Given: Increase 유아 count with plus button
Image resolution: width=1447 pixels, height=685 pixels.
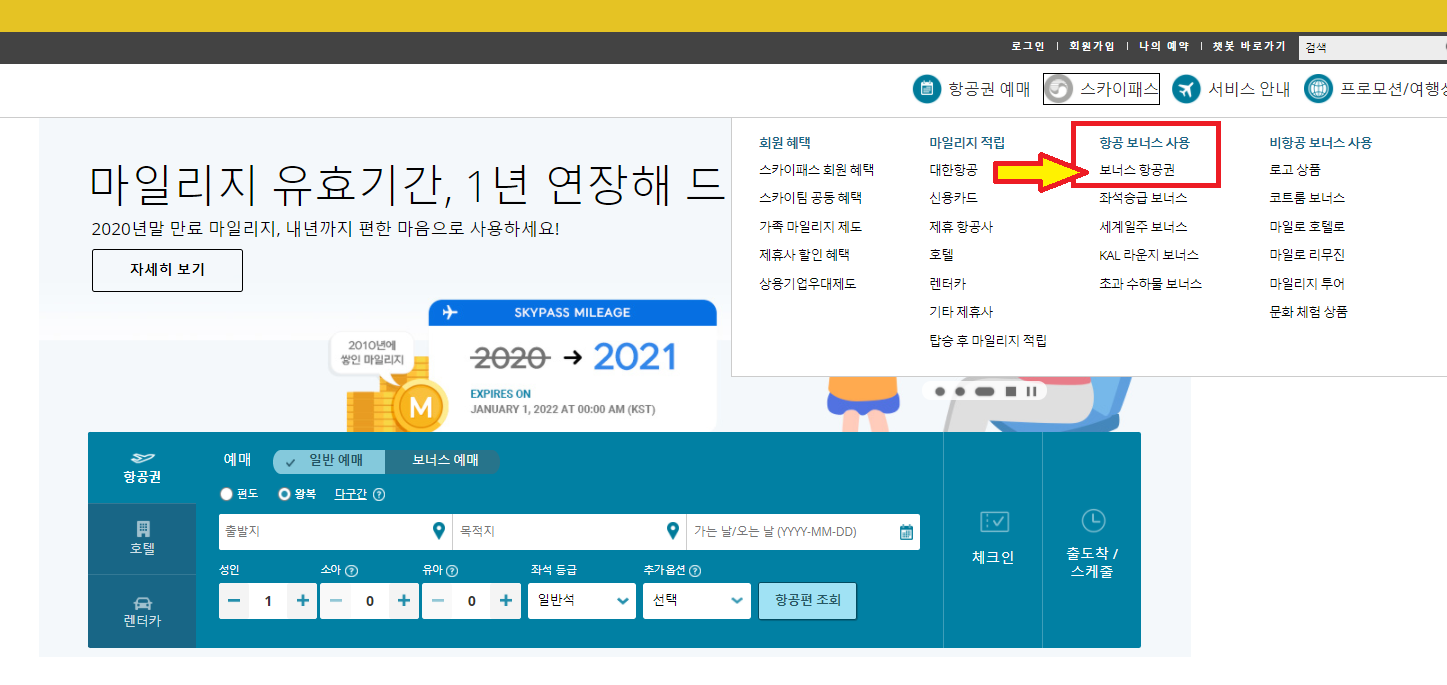Looking at the screenshot, I should pyautogui.click(x=506, y=601).
